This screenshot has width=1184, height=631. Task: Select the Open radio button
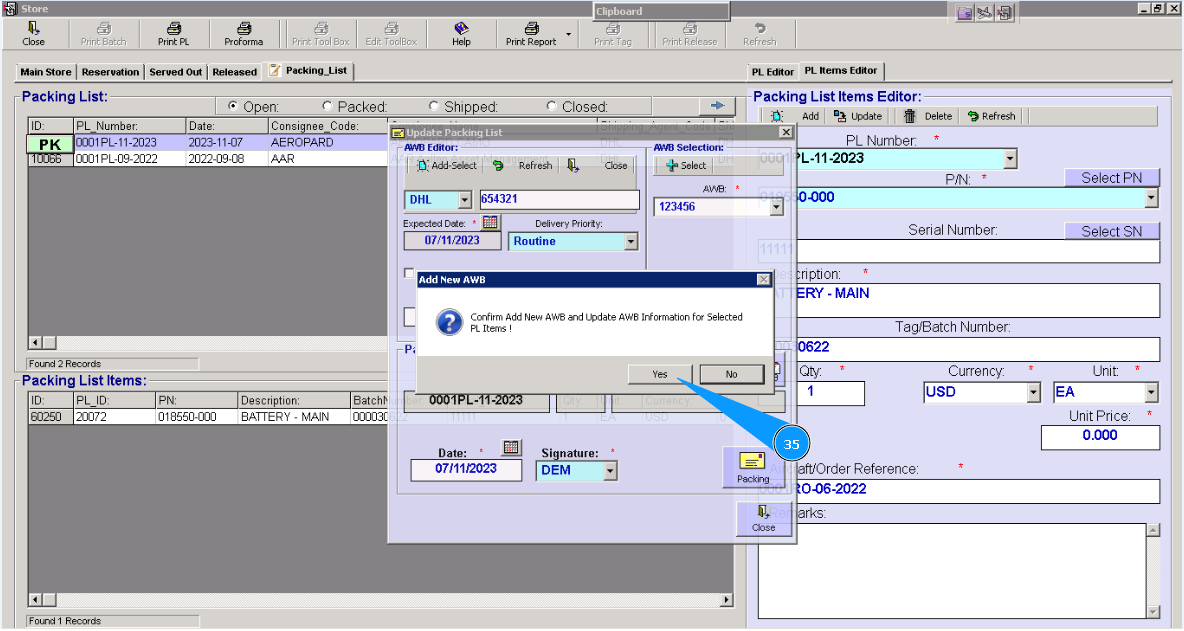(x=233, y=106)
